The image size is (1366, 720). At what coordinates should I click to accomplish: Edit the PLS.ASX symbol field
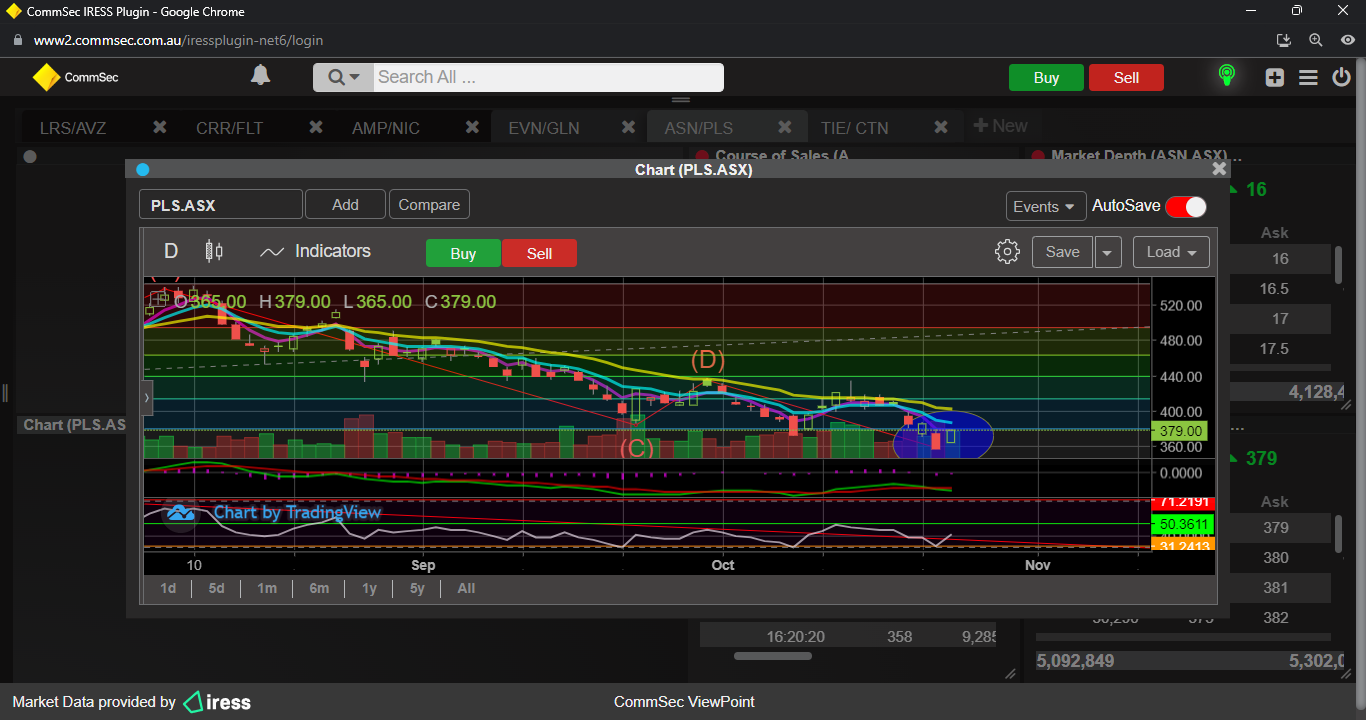220,205
